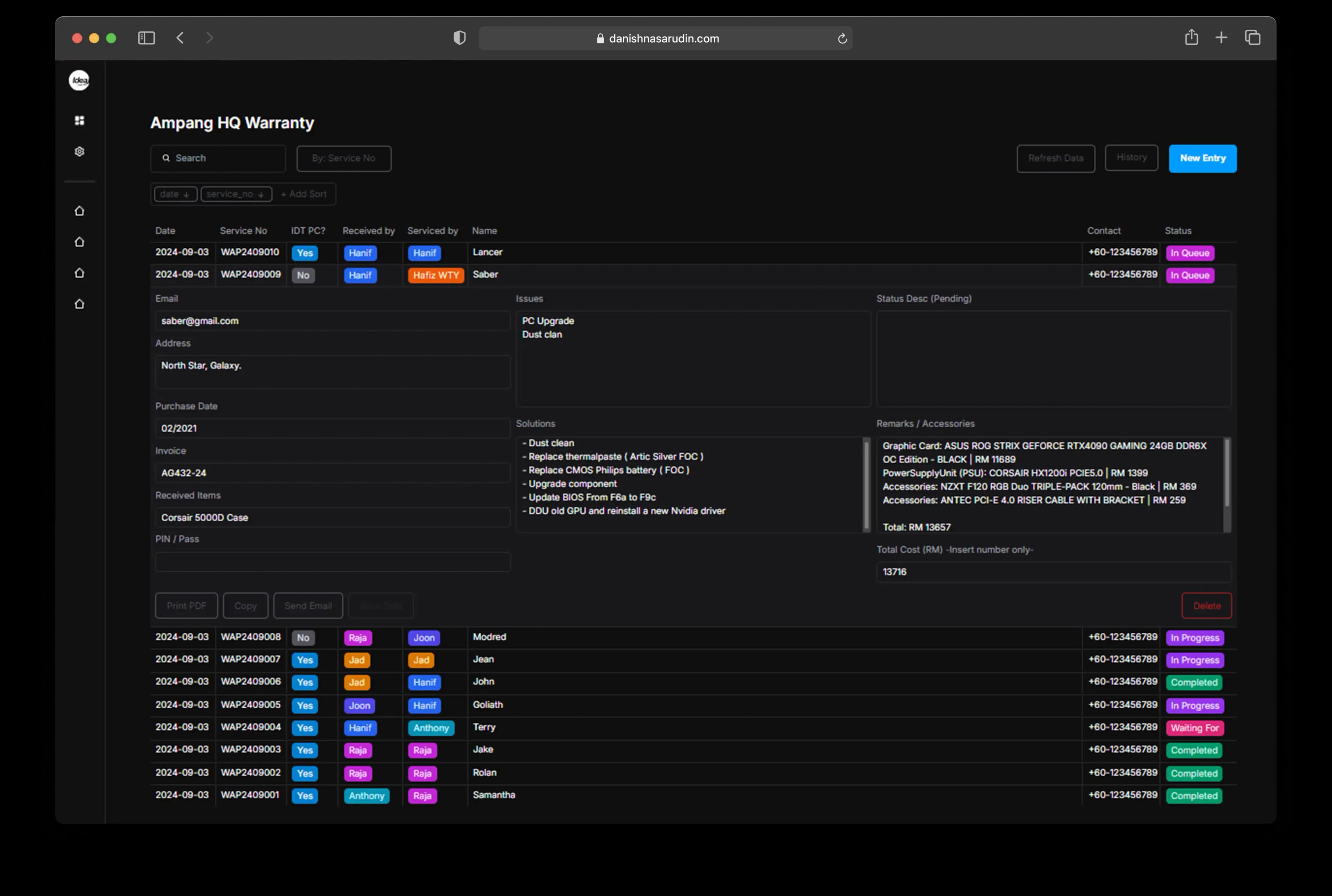Toggle IDT PC 'Yes' badge for Jean

(305, 660)
